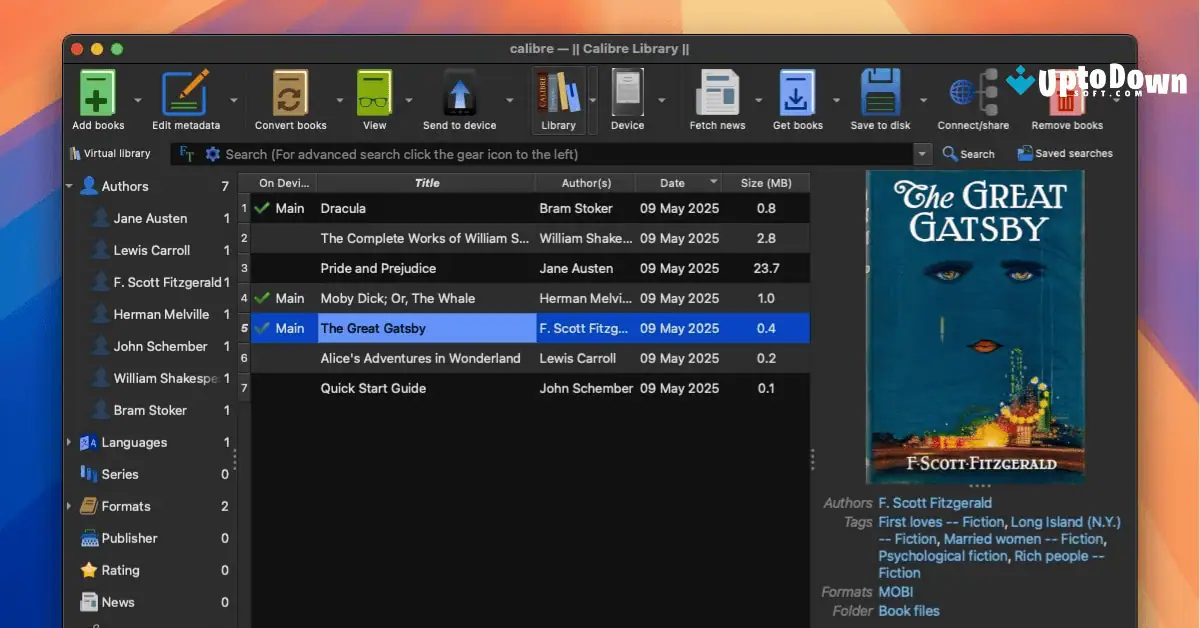Select the Edit metadata tool
The image size is (1200, 628).
184,92
